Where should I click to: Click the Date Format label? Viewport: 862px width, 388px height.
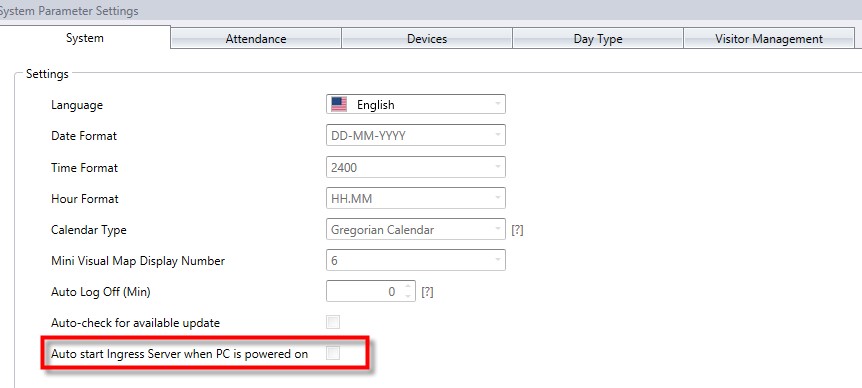tap(84, 135)
